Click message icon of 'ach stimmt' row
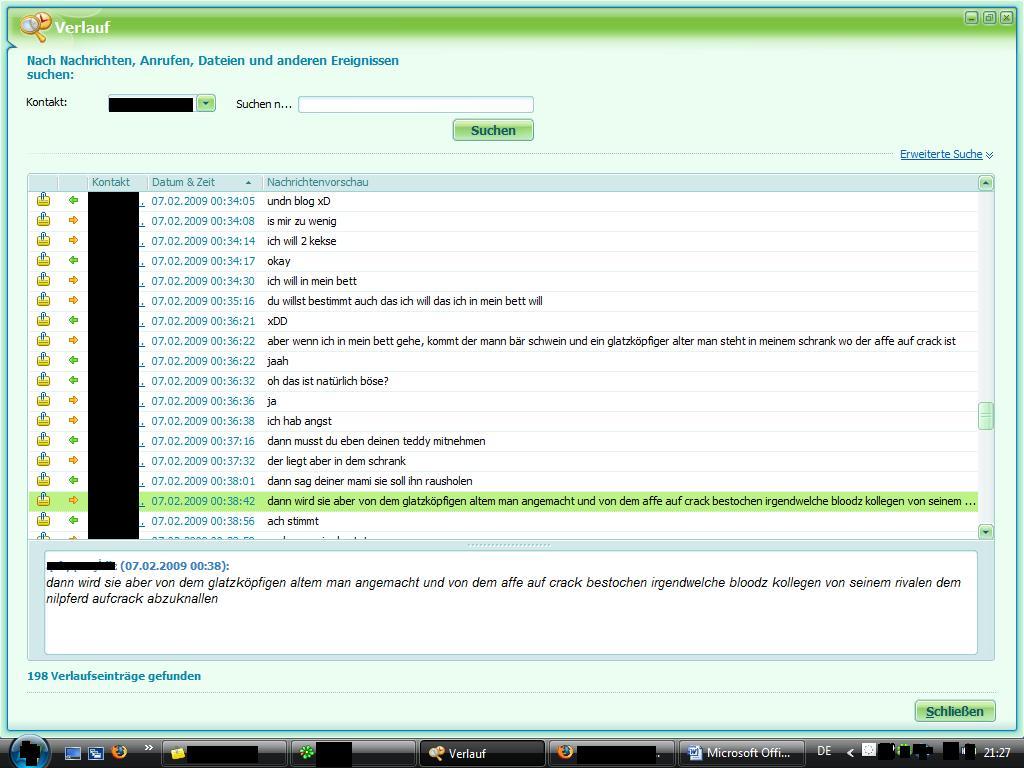Screen dimensions: 1024x768 43,521
